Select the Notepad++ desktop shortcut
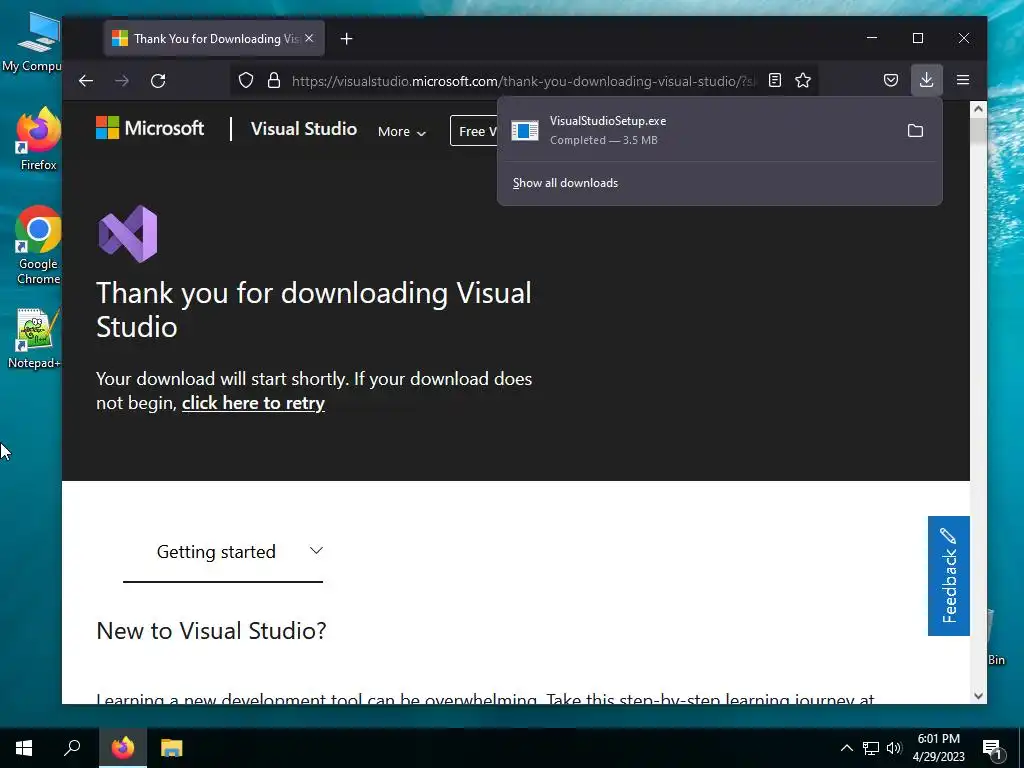This screenshot has height=768, width=1024. (34, 339)
